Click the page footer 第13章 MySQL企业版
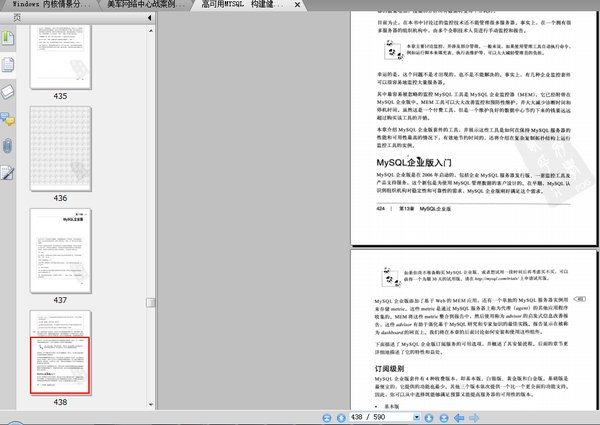 (x=425, y=209)
